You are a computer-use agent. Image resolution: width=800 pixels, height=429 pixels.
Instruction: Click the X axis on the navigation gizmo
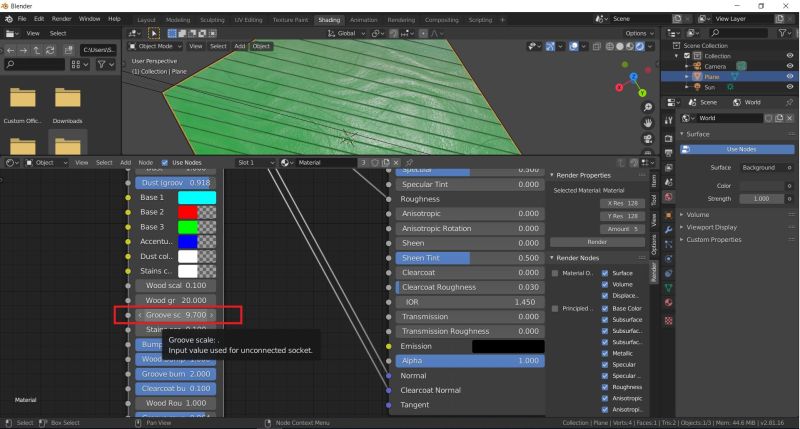619,87
